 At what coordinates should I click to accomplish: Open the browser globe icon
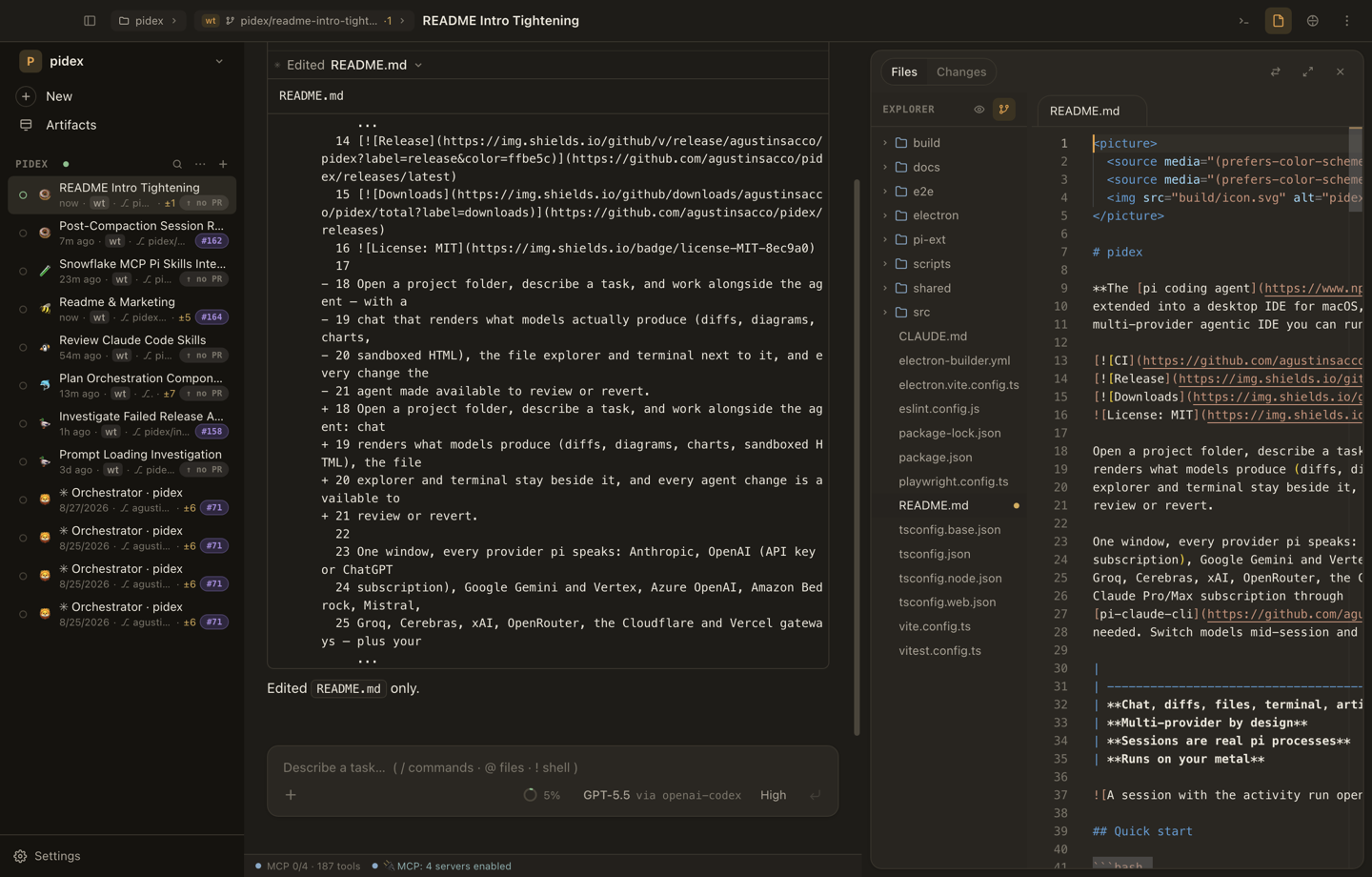(x=1312, y=21)
